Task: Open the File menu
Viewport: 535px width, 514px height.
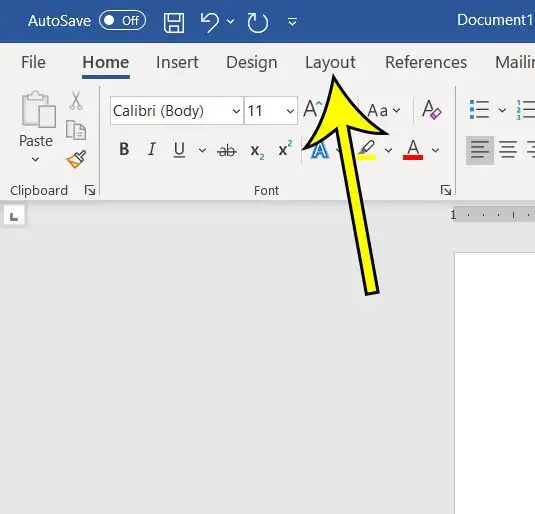Action: pyautogui.click(x=33, y=62)
